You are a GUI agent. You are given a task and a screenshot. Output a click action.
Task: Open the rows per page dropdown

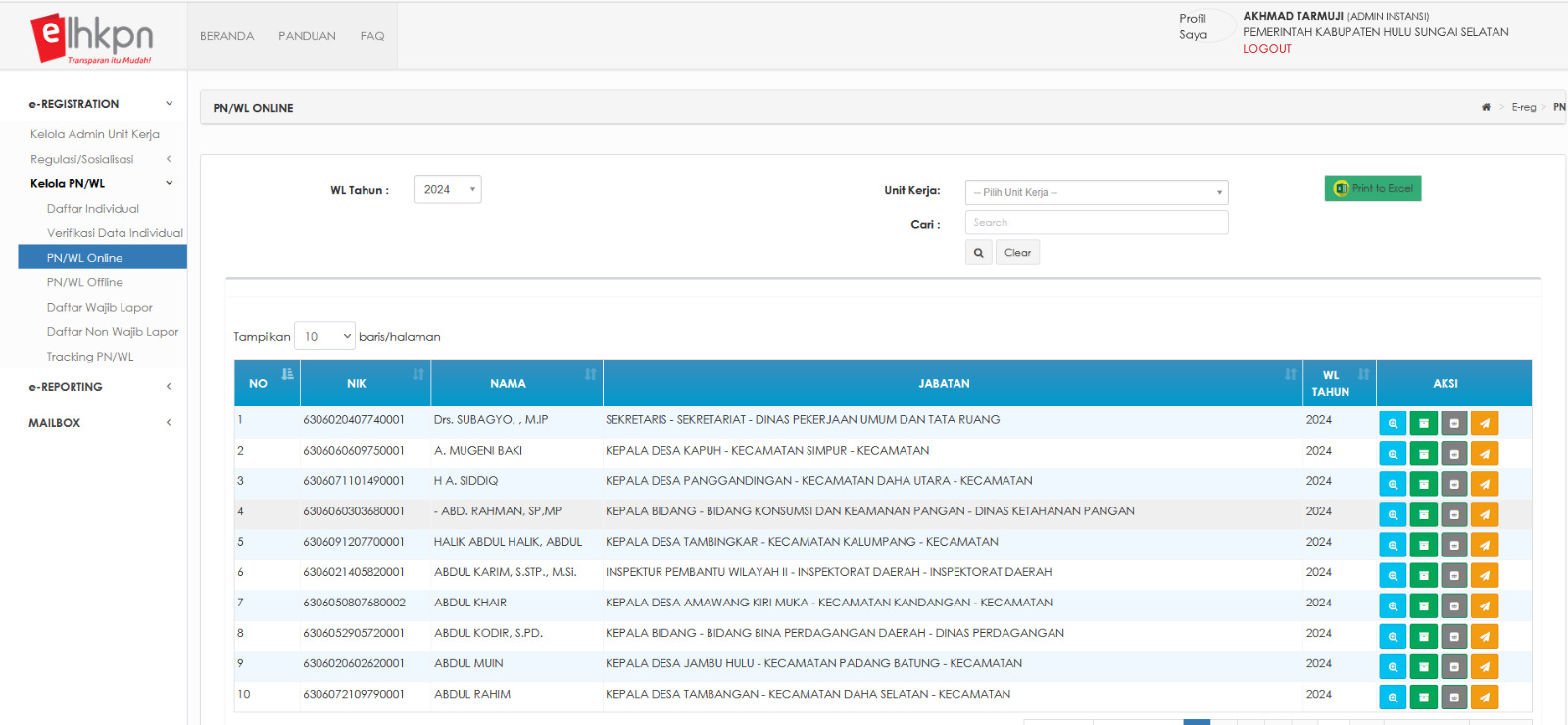pos(324,336)
